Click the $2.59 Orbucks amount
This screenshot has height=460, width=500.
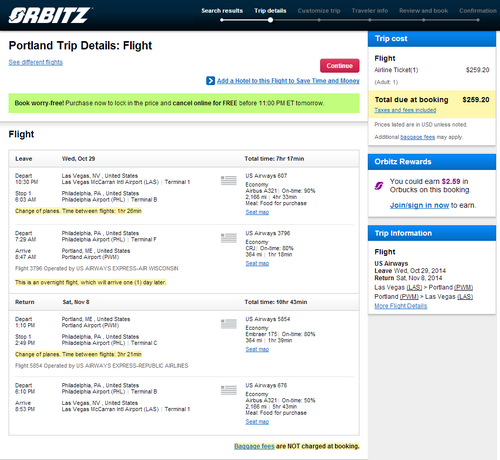tap(451, 181)
